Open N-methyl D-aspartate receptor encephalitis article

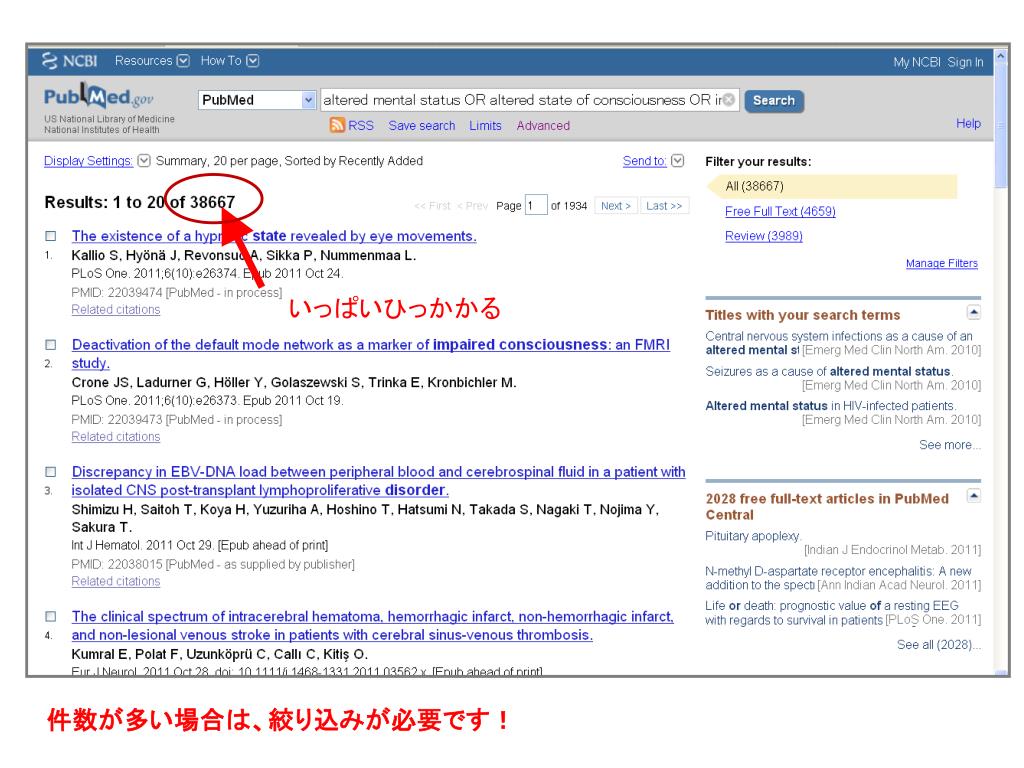[x=838, y=578]
